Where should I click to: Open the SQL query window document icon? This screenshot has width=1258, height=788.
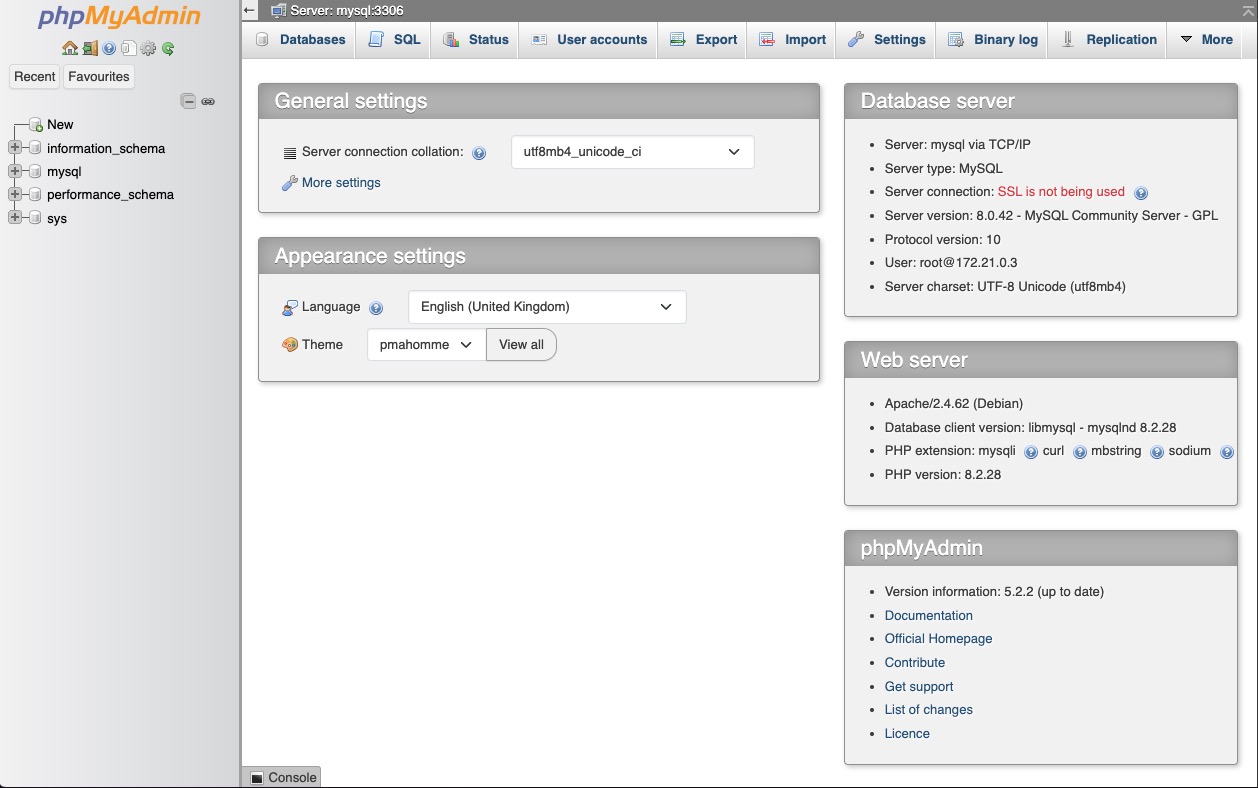click(128, 48)
